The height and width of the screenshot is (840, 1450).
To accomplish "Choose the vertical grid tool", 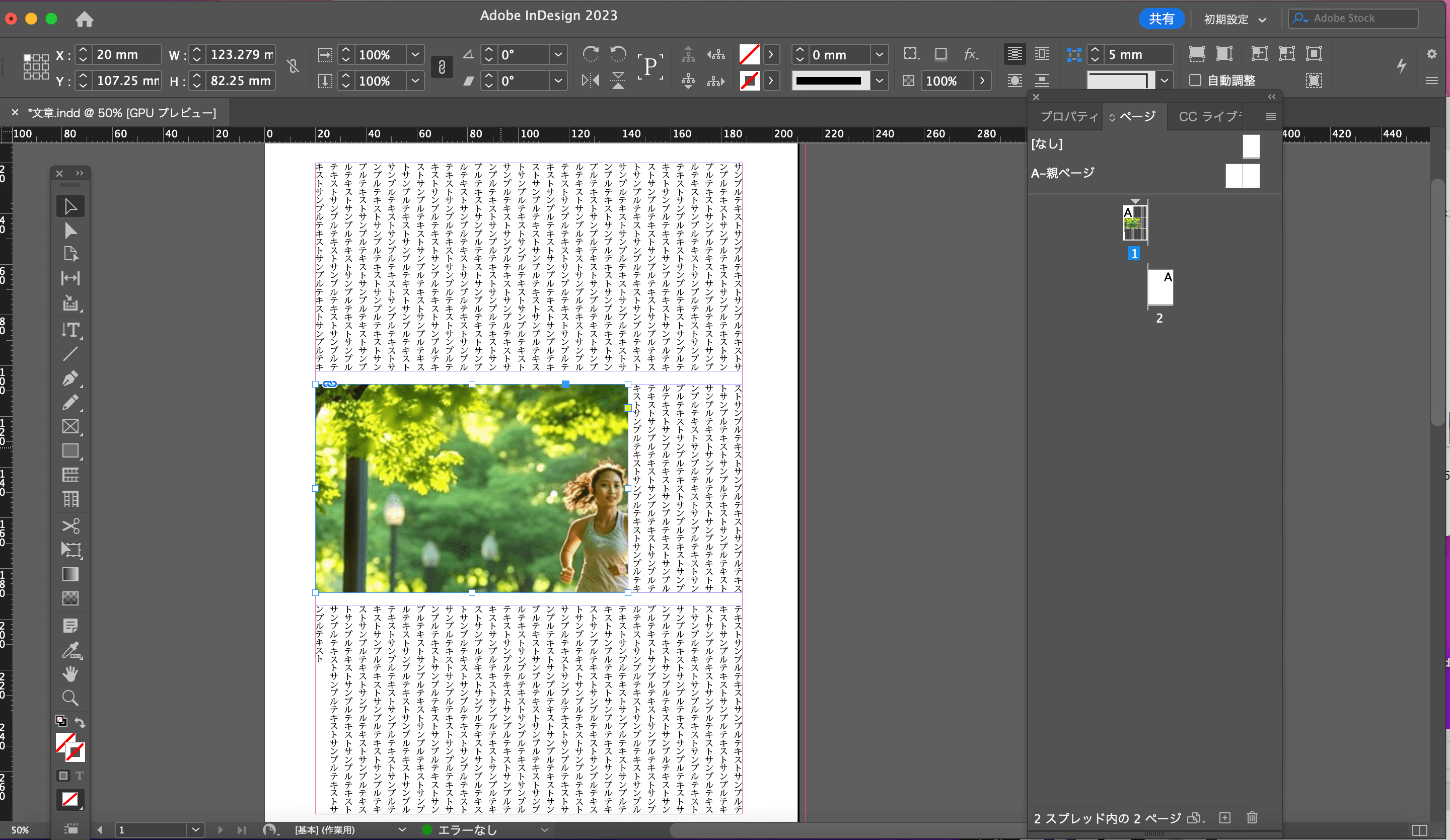I will [x=70, y=499].
